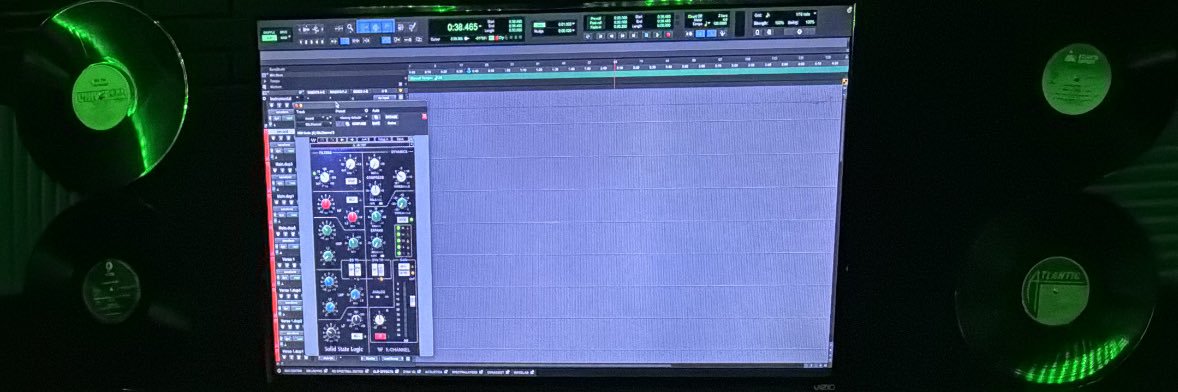Toggle the SPLIT button in filters section

coord(352,181)
